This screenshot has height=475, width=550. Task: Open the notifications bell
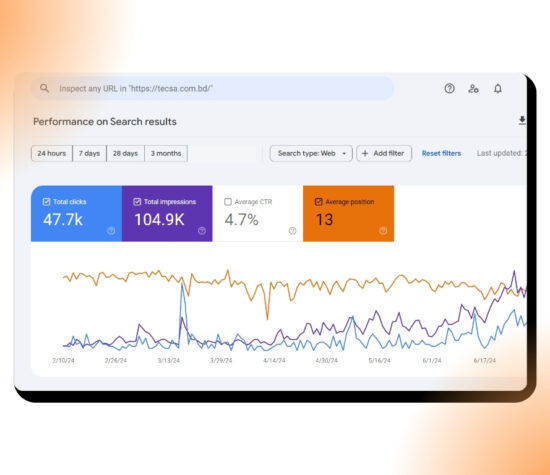(498, 88)
